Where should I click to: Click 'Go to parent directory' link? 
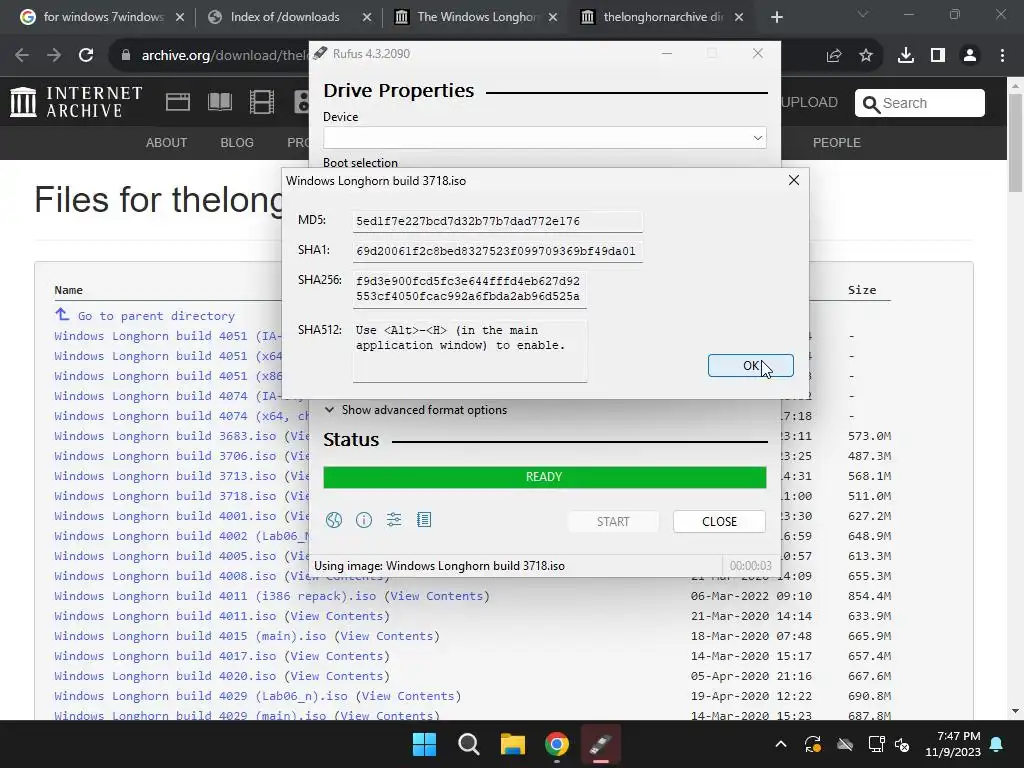156,316
